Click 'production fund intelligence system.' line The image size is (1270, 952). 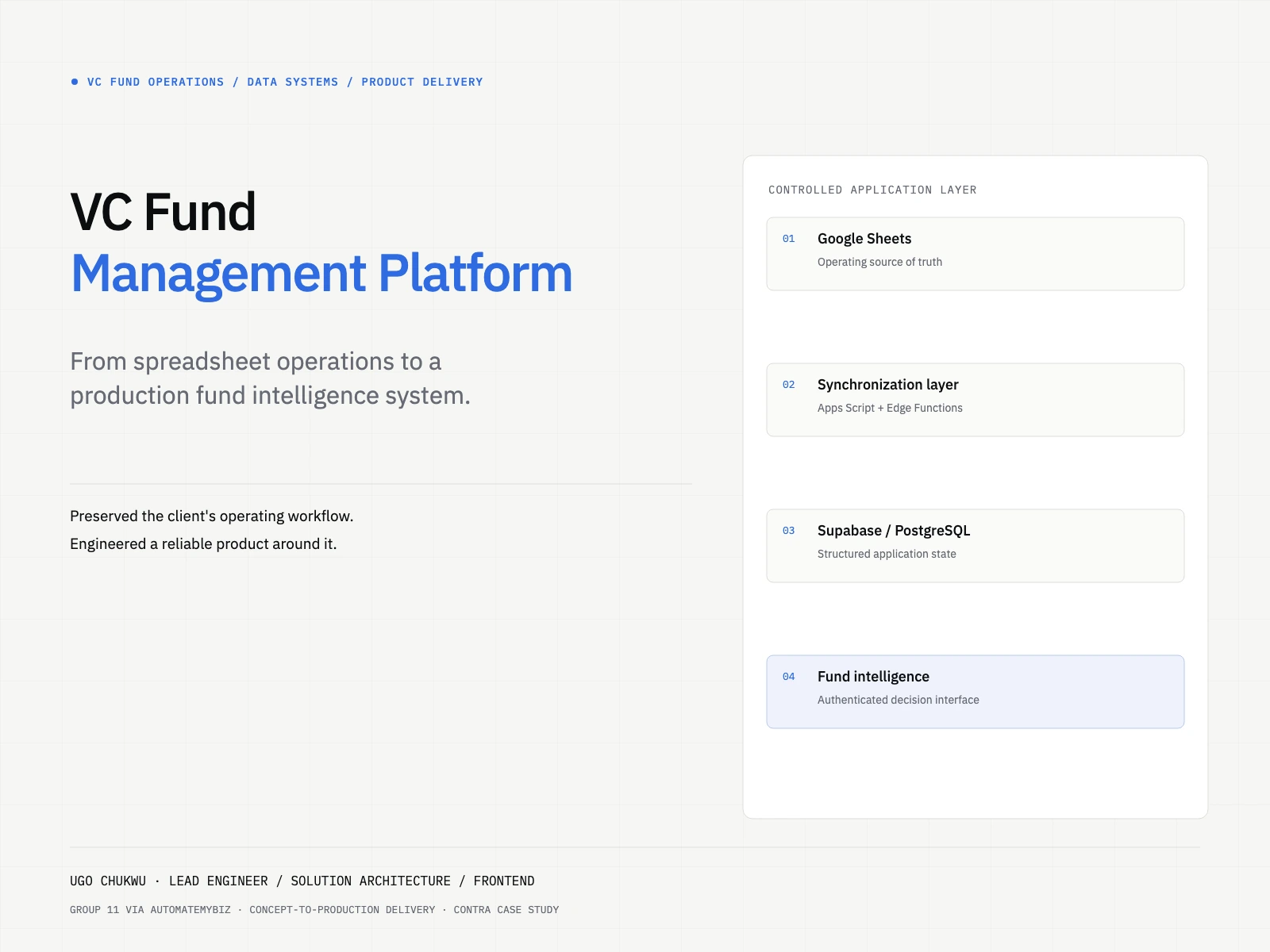click(x=271, y=396)
